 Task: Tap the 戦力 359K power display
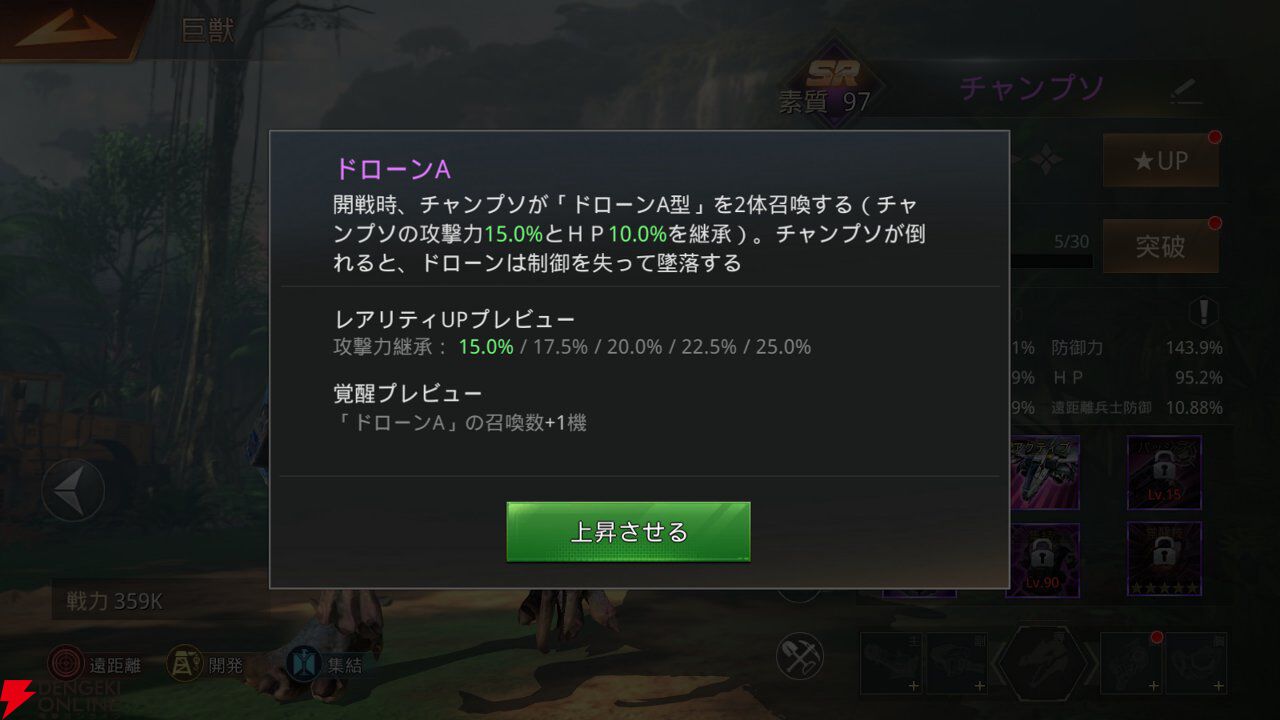coord(115,601)
